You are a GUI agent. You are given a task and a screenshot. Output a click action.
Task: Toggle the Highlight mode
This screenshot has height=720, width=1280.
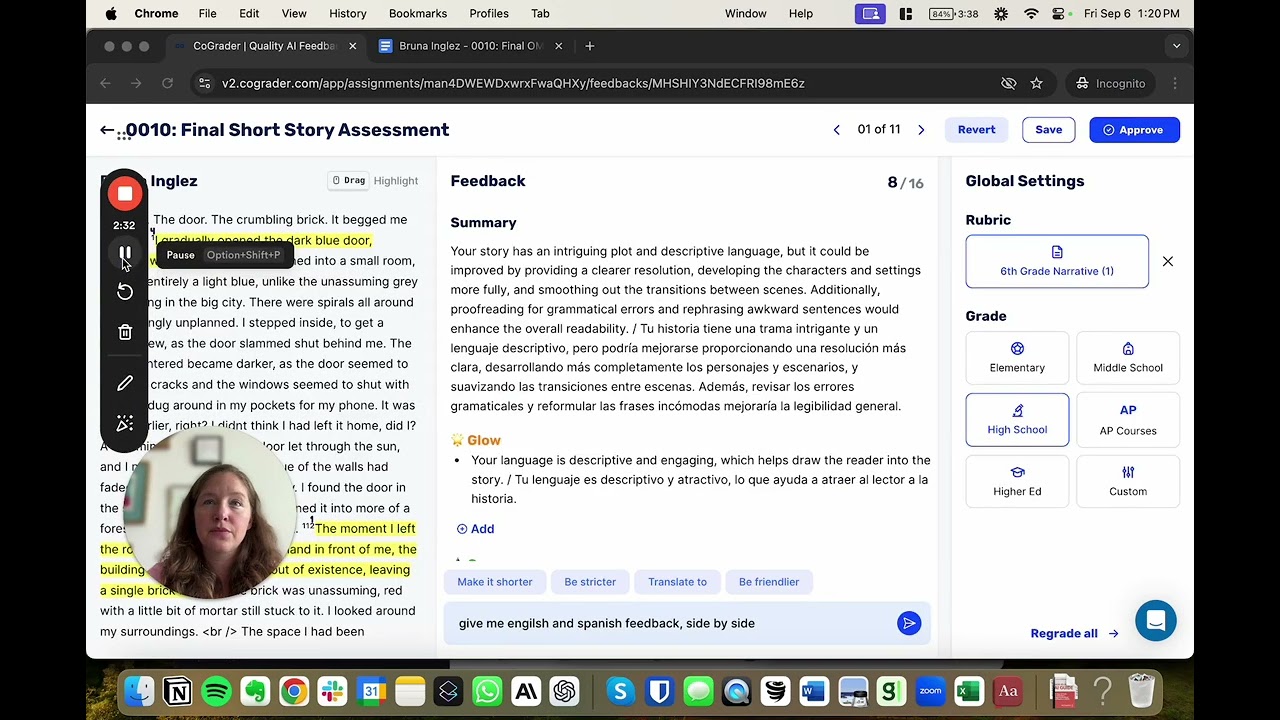(x=396, y=181)
